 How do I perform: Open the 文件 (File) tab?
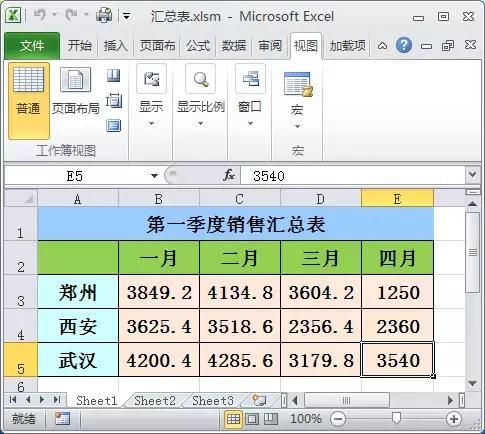coord(32,46)
